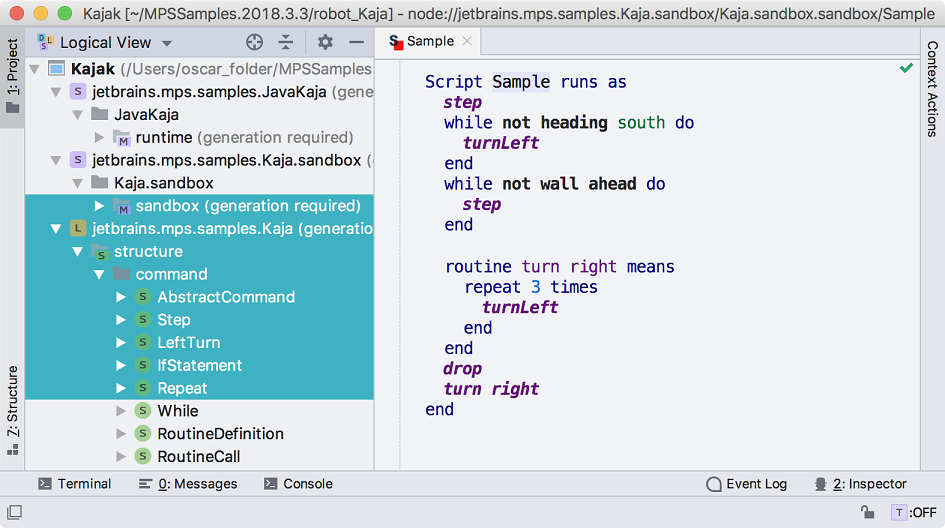The height and width of the screenshot is (528, 945).
Task: Open the Inspector tool window
Action: click(x=860, y=484)
